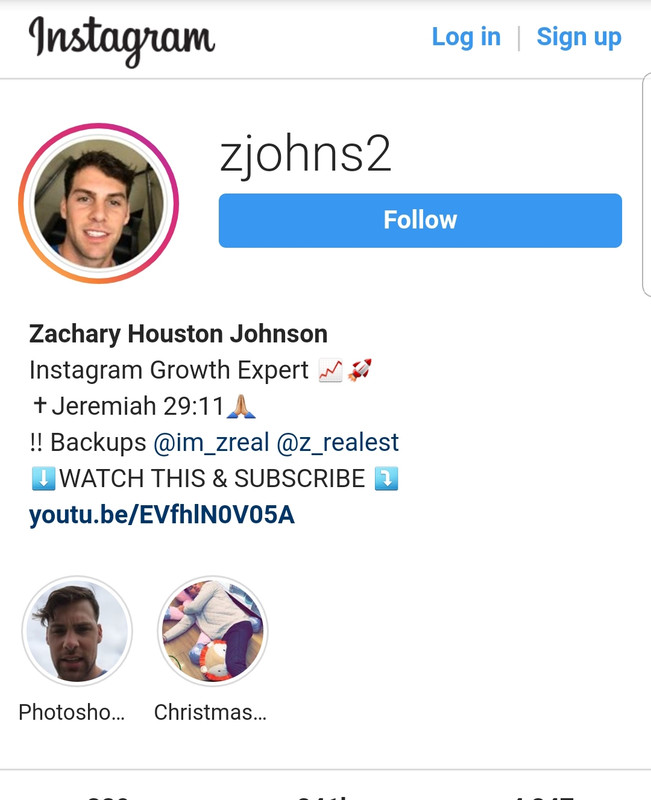Open the Christmas... story highlight circle
The width and height of the screenshot is (651, 800).
pyautogui.click(x=213, y=631)
